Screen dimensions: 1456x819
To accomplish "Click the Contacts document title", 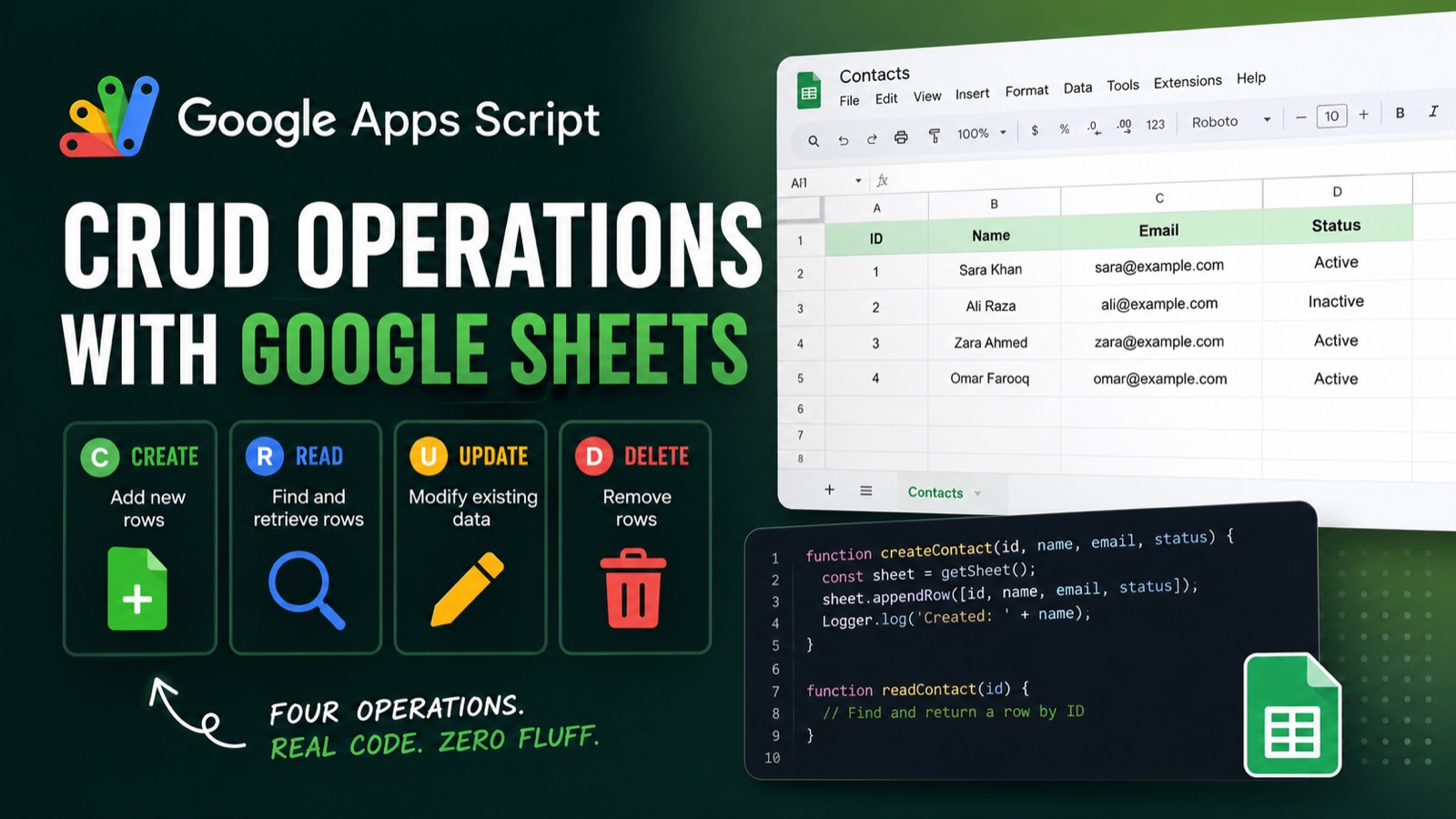I will 875,75.
